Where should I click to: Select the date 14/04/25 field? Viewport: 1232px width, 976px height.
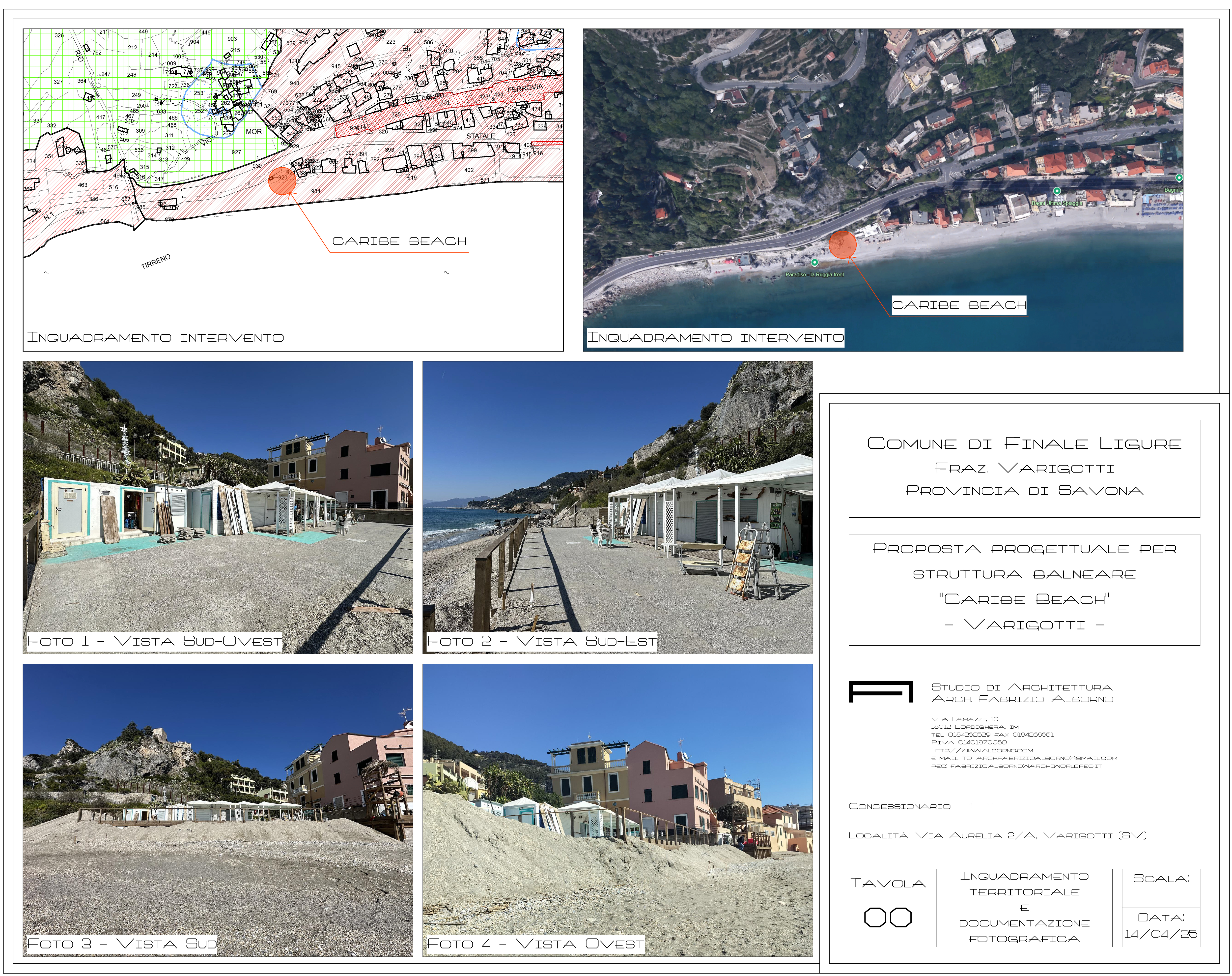click(x=1161, y=934)
